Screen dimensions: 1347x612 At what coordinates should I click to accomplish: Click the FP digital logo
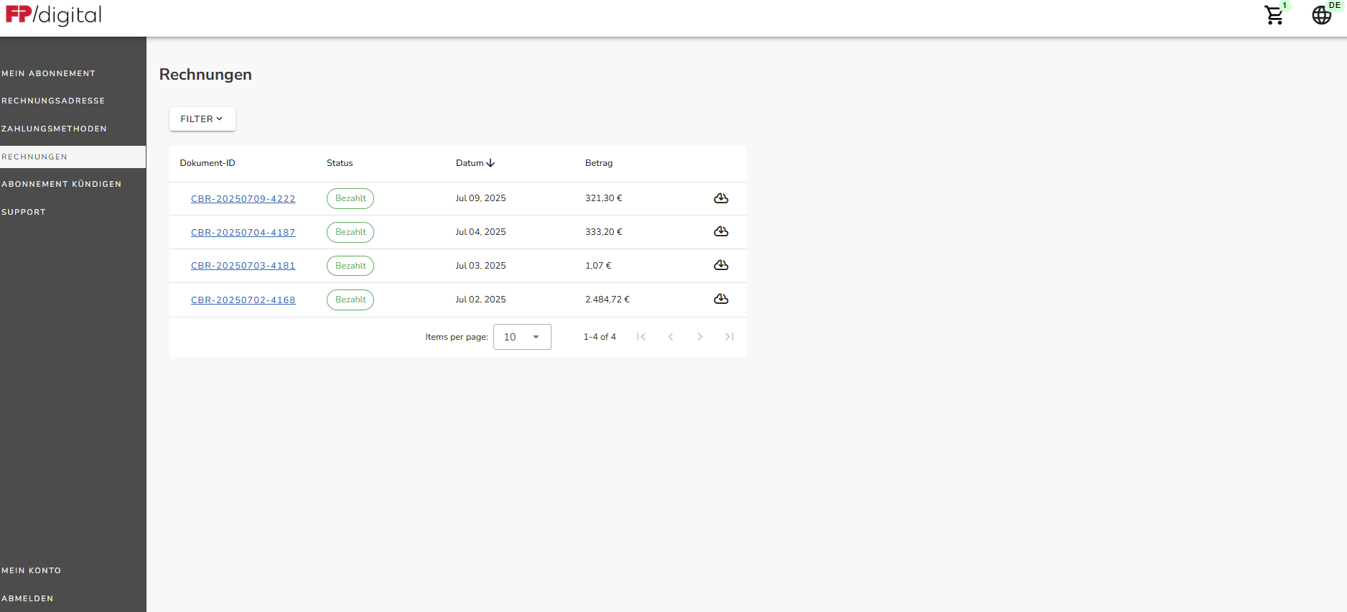(x=54, y=15)
